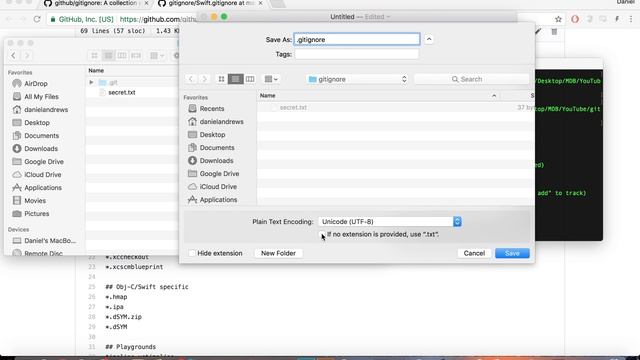Open Plain Text Encoding dropdown
The height and width of the screenshot is (360, 640).
390,222
